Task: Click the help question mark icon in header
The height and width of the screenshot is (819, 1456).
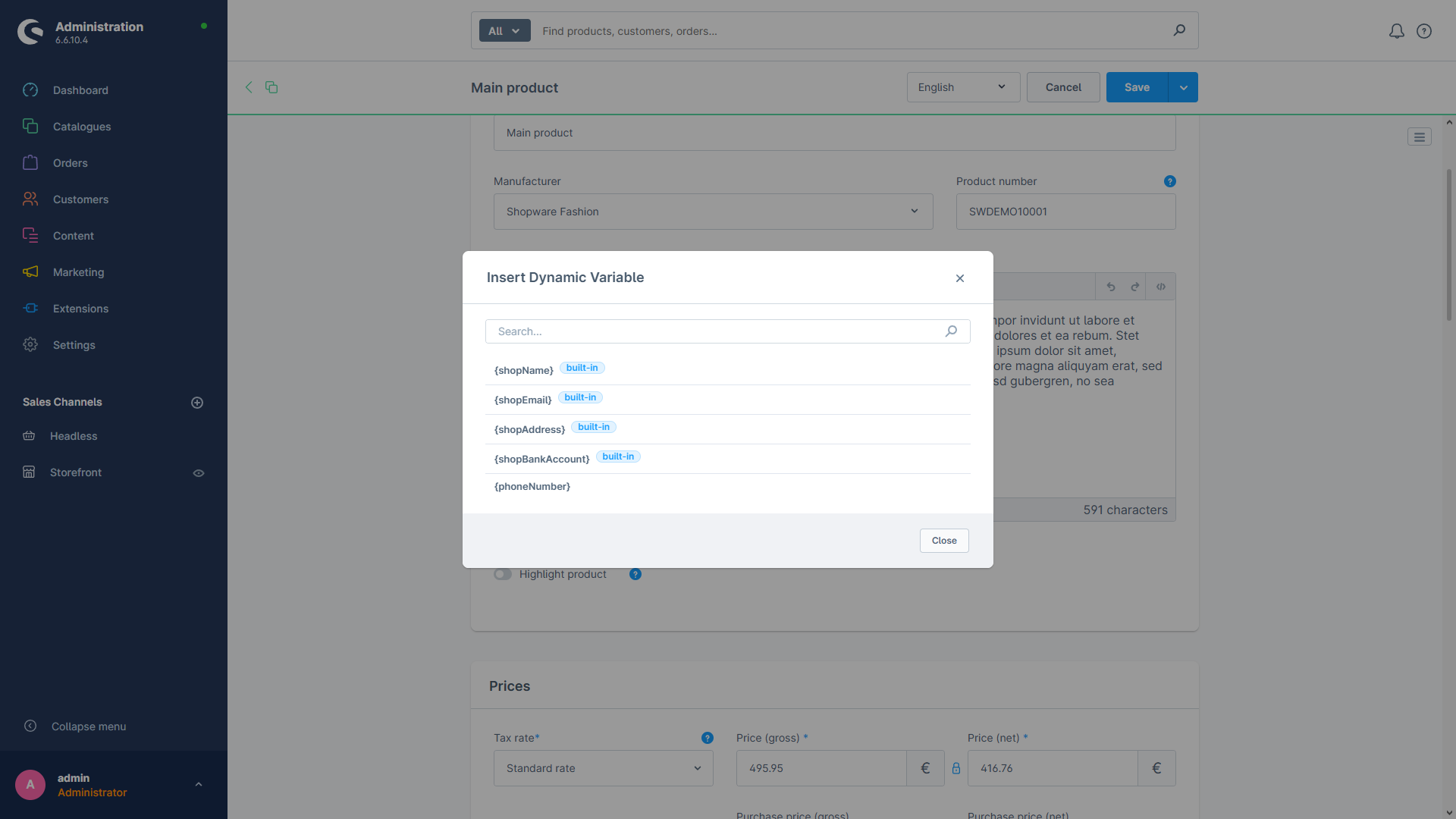Action: coord(1424,31)
